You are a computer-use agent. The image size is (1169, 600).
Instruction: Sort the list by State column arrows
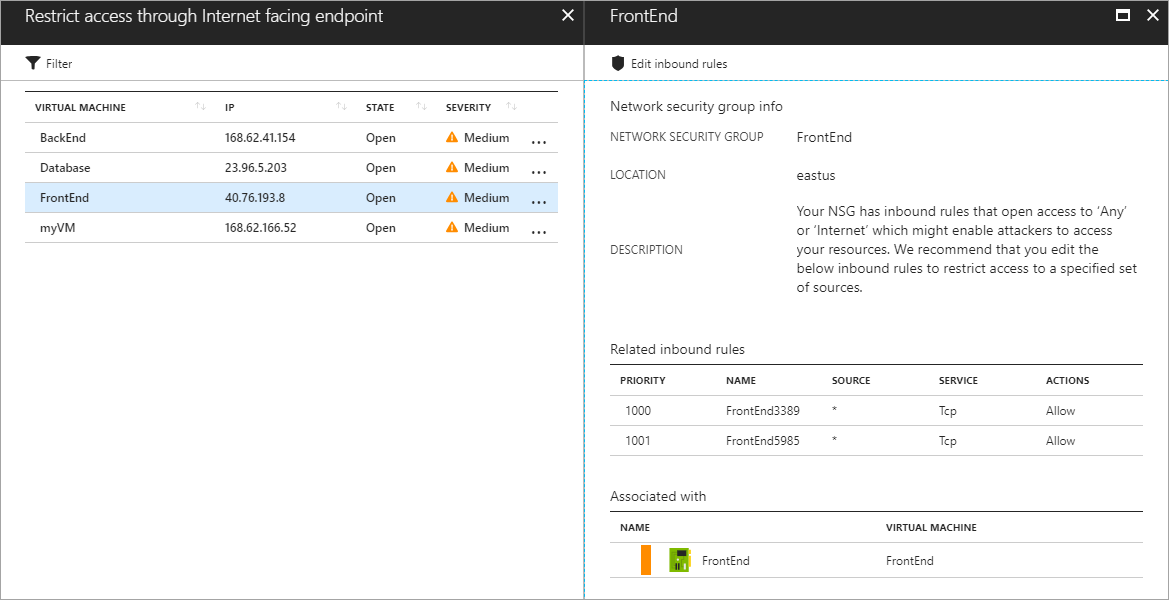(x=421, y=107)
